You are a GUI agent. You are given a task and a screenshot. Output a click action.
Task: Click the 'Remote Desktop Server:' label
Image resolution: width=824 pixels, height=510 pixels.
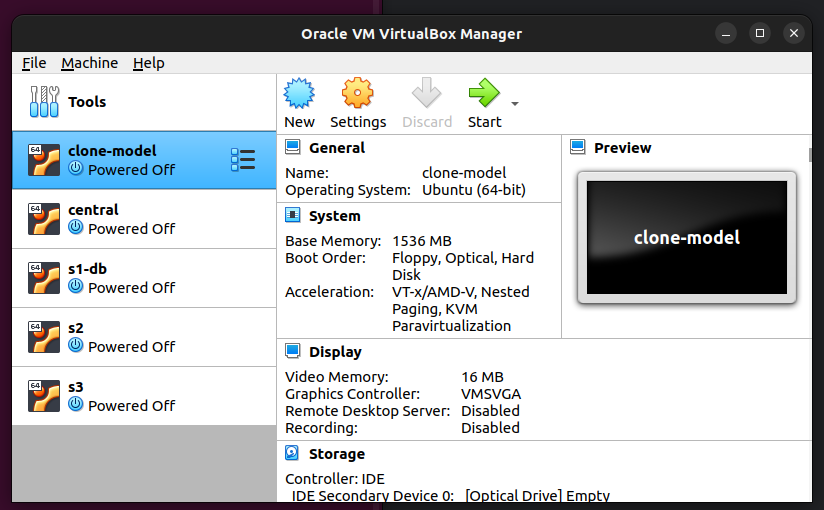tap(367, 411)
